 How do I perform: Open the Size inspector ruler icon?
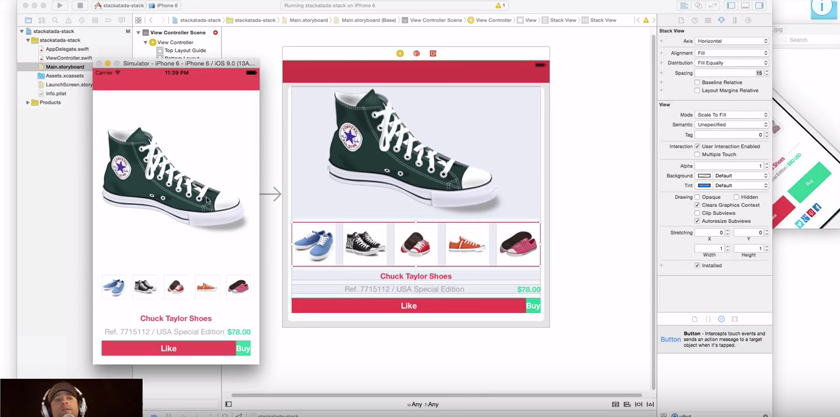pyautogui.click(x=734, y=20)
